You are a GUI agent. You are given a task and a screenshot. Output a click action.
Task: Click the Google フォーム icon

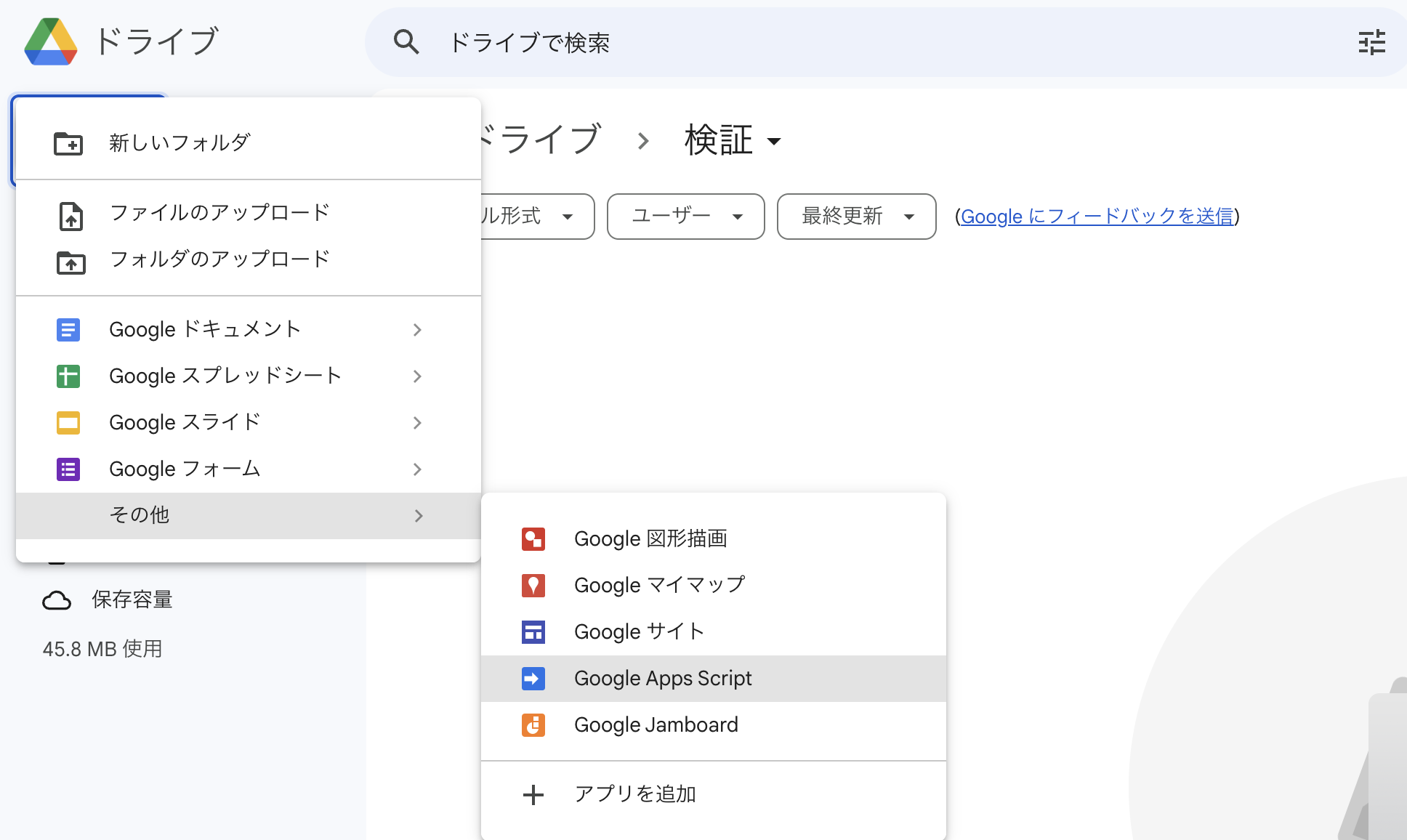(x=68, y=469)
